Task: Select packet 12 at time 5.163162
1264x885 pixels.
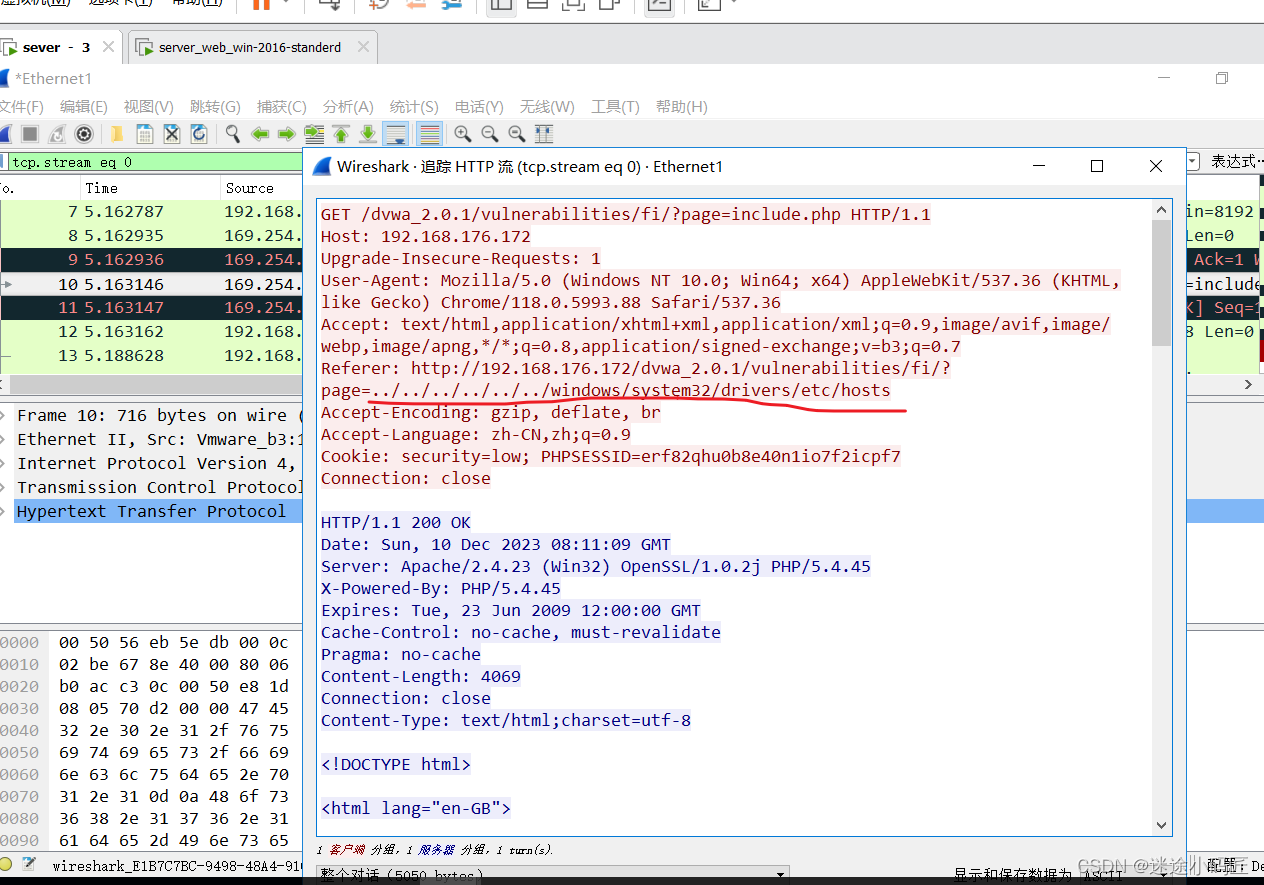Action: click(151, 331)
